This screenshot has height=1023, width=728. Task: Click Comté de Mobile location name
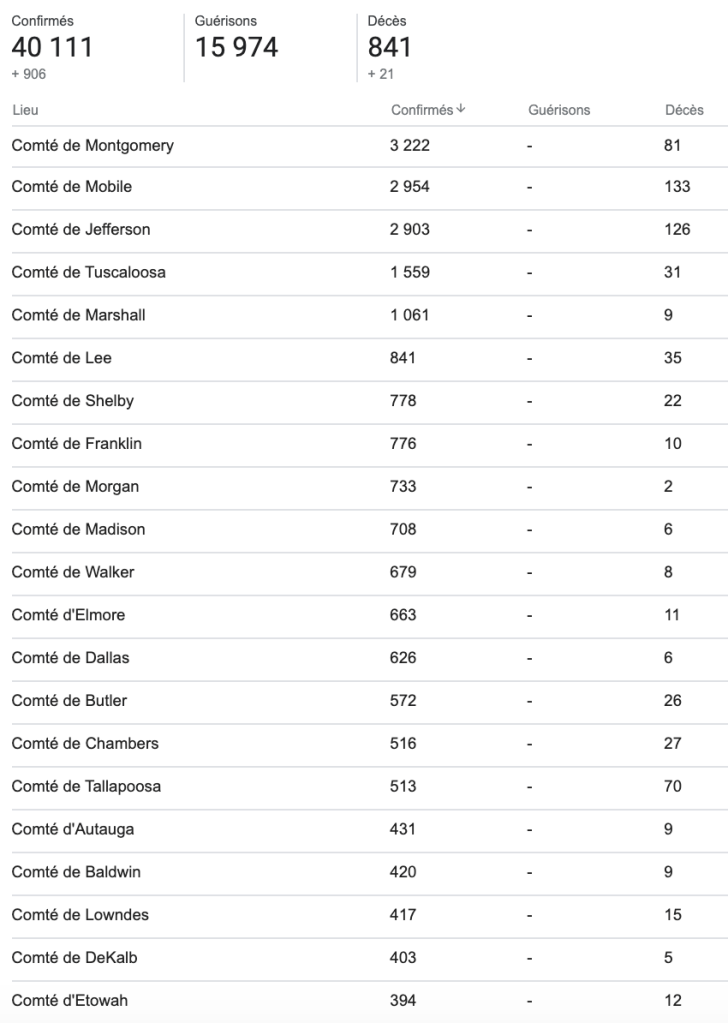point(72,187)
